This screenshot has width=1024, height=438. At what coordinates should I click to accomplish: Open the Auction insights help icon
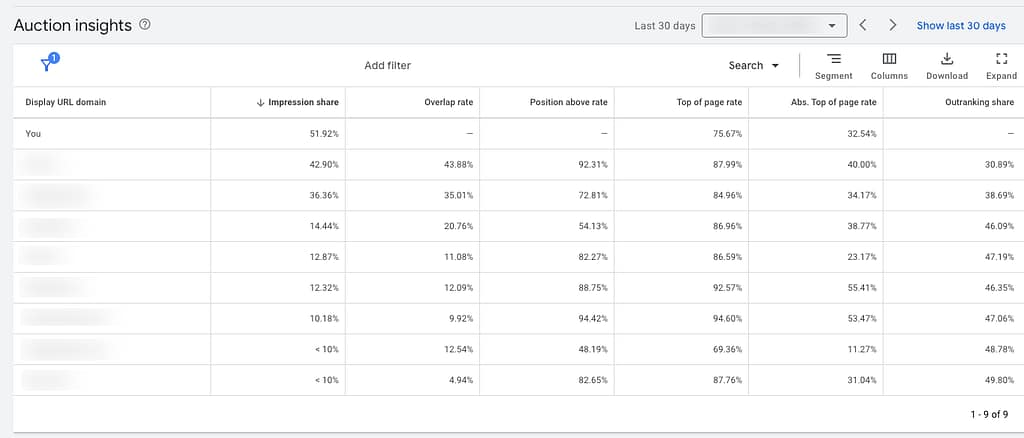145,25
